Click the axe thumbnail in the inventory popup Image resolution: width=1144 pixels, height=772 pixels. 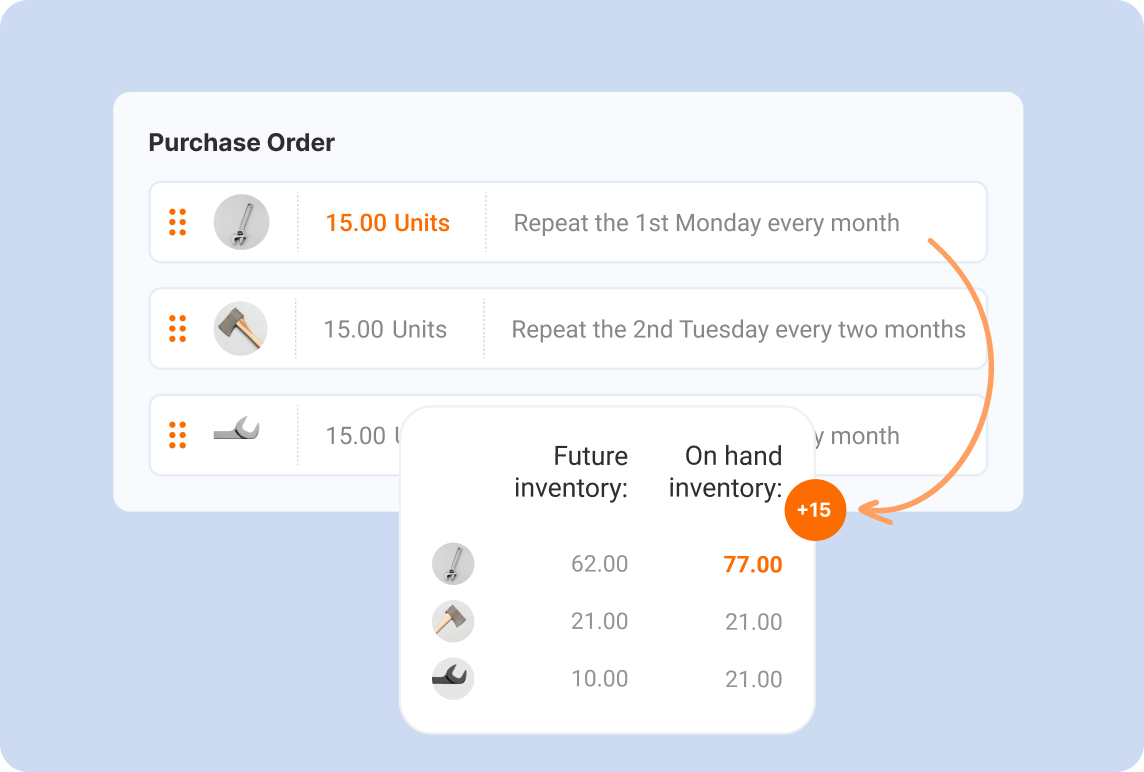[453, 621]
